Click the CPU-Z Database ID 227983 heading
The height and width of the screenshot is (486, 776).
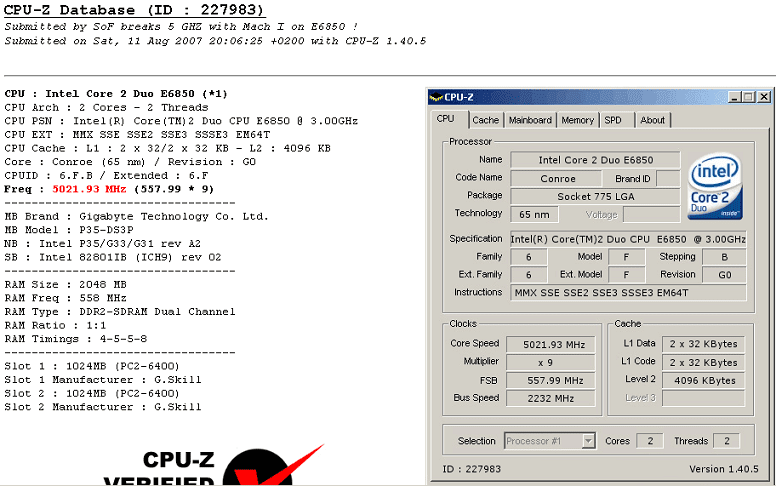[x=134, y=10]
